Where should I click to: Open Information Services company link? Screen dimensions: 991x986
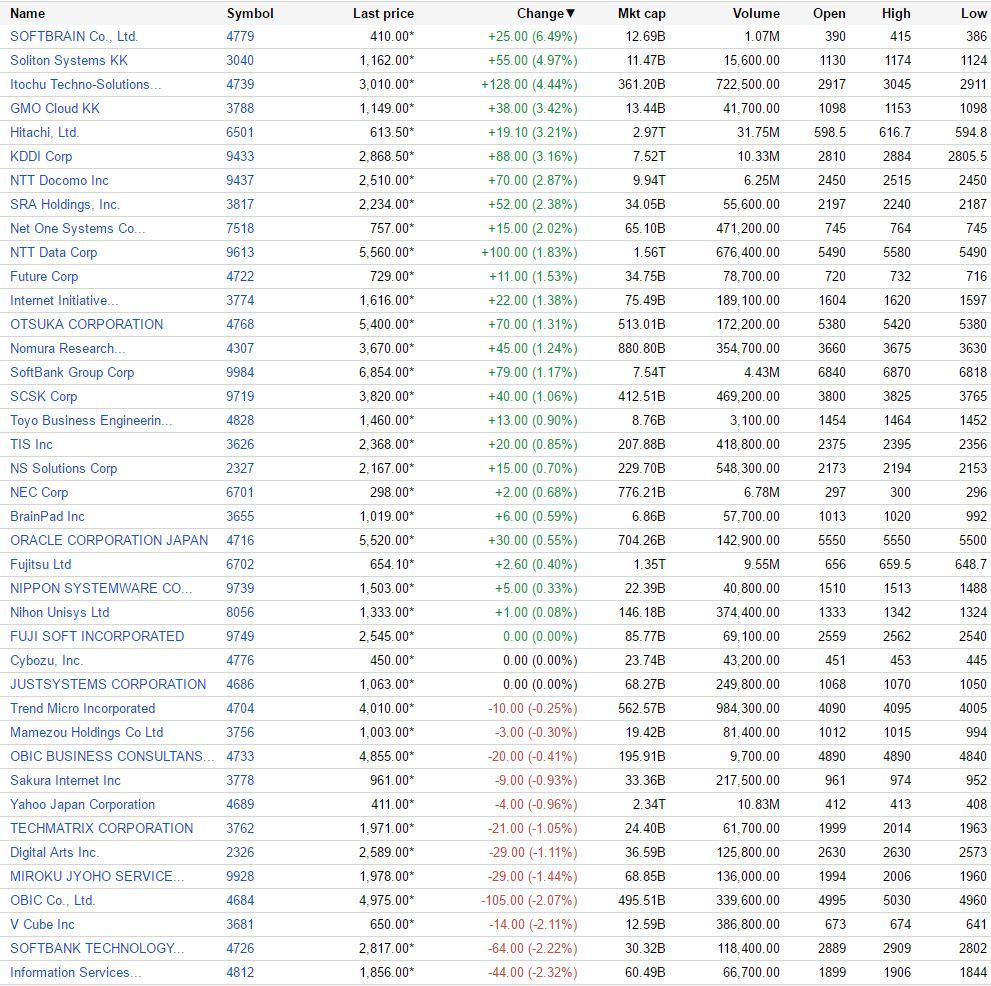point(76,973)
